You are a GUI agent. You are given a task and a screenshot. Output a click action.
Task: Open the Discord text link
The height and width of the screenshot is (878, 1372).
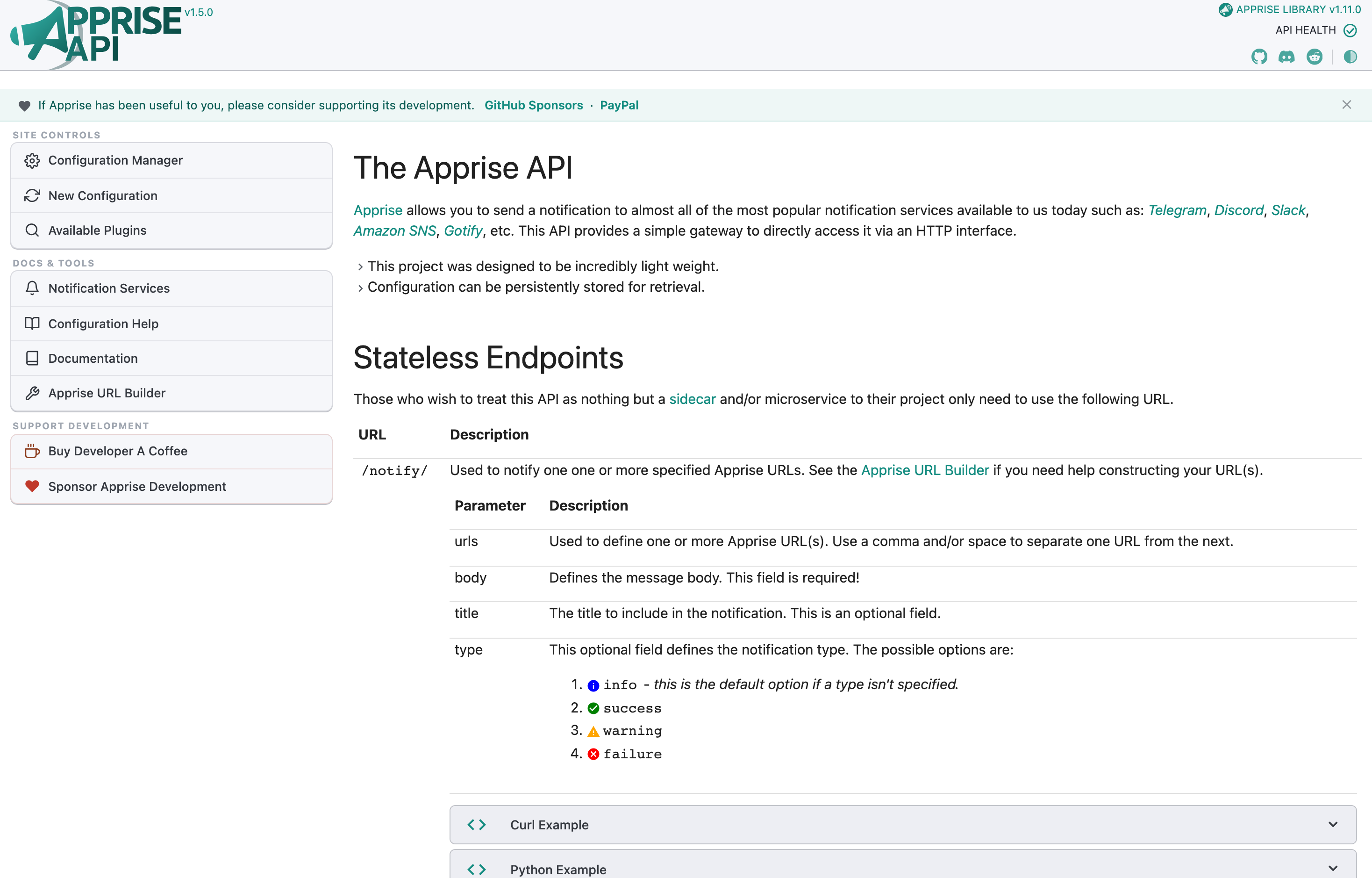(x=1239, y=210)
